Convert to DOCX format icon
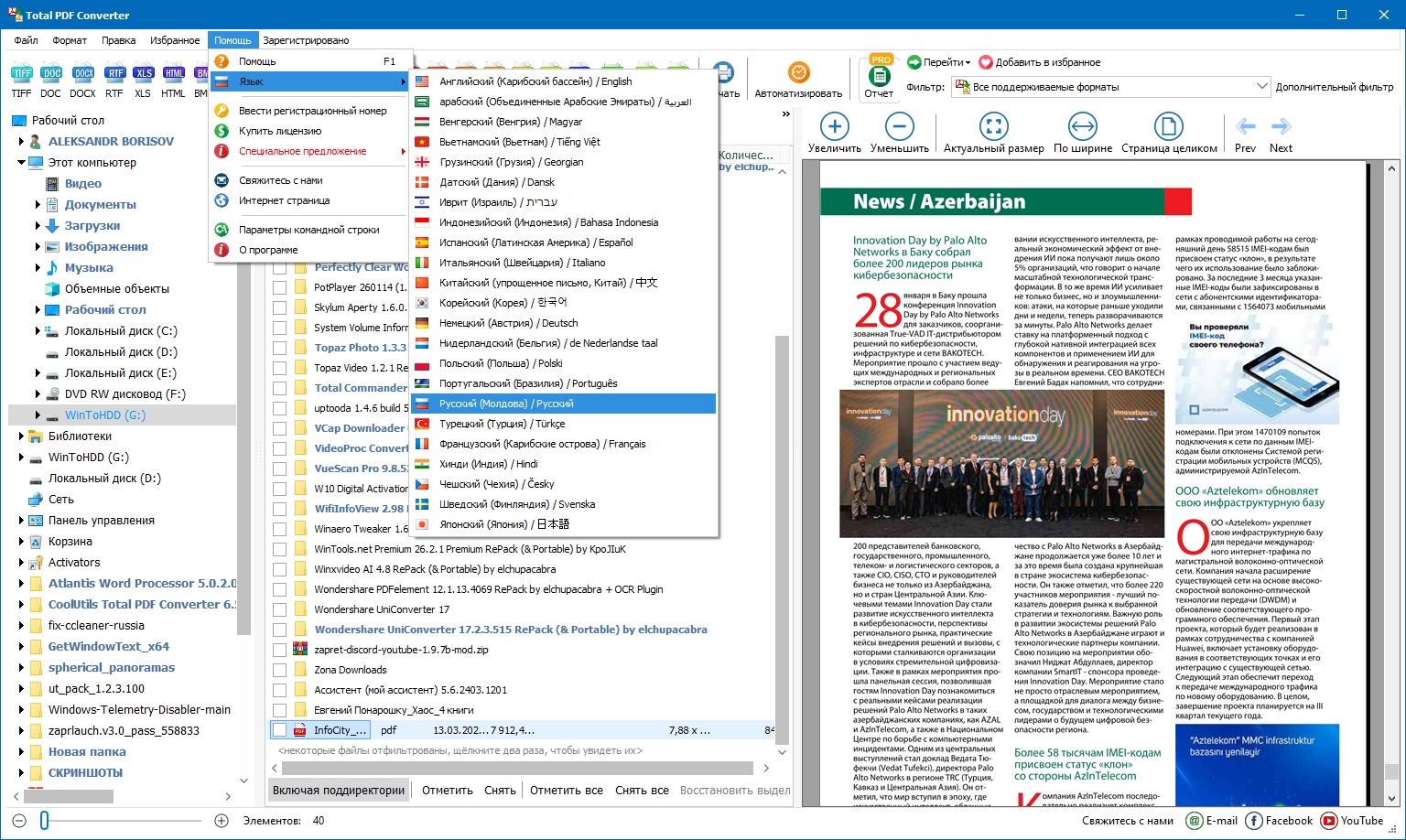Image resolution: width=1406 pixels, height=840 pixels. [83, 74]
